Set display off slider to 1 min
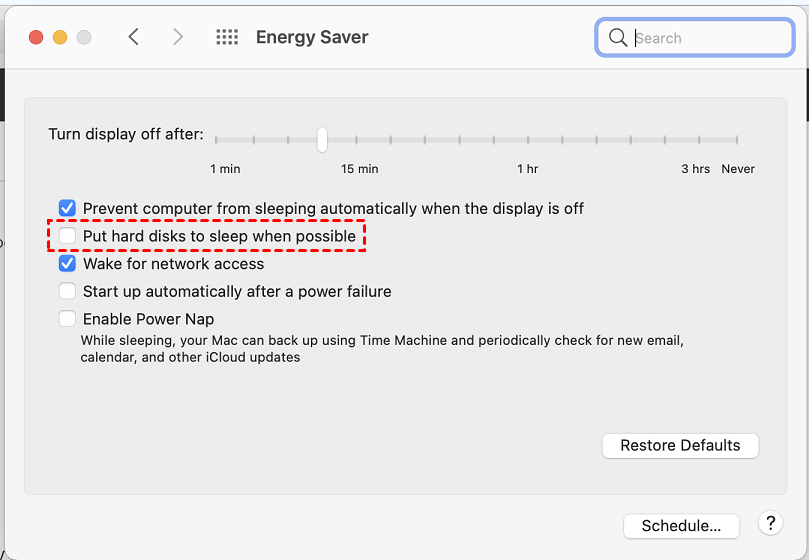This screenshot has height=560, width=809. [x=217, y=140]
